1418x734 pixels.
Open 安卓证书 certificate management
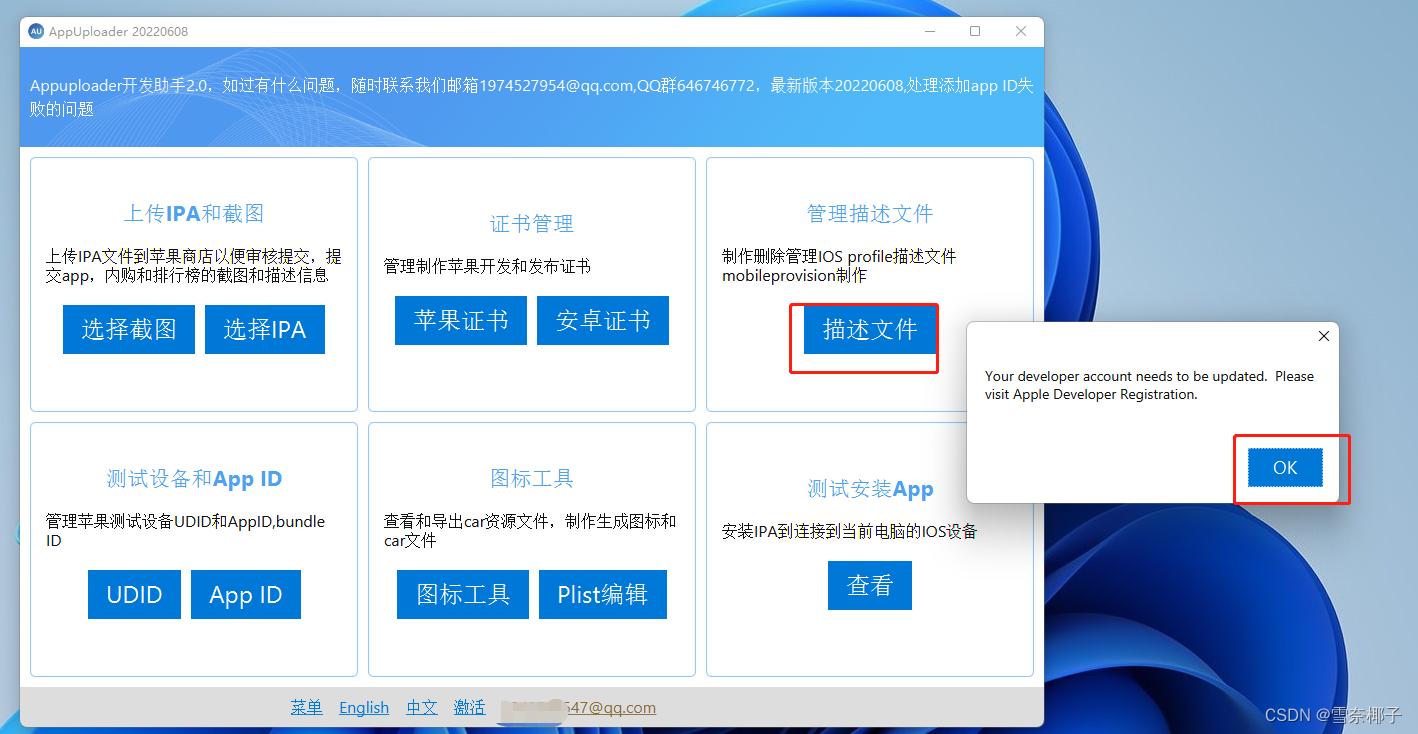click(603, 320)
